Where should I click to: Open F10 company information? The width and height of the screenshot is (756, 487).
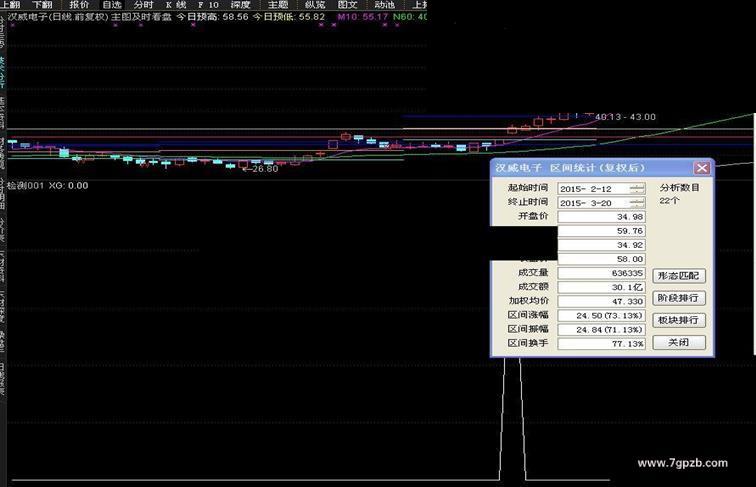click(x=208, y=5)
